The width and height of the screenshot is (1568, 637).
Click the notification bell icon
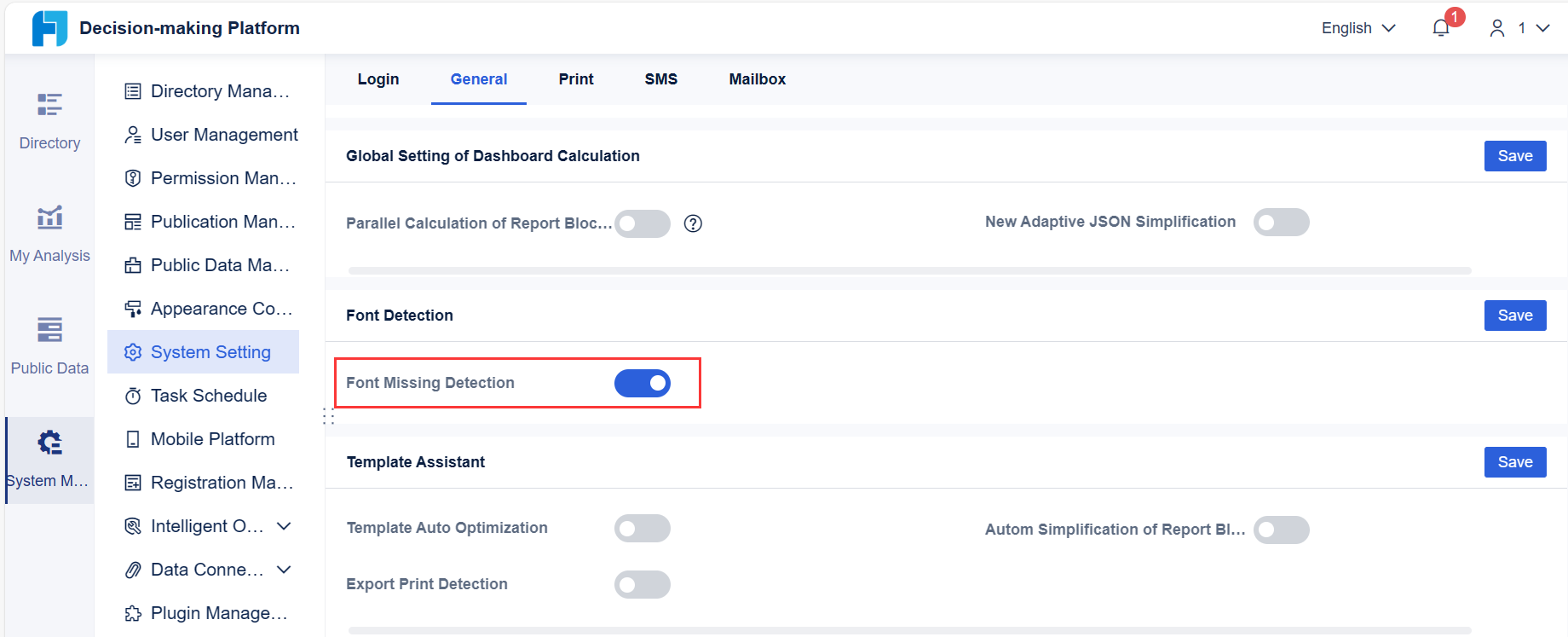1440,27
